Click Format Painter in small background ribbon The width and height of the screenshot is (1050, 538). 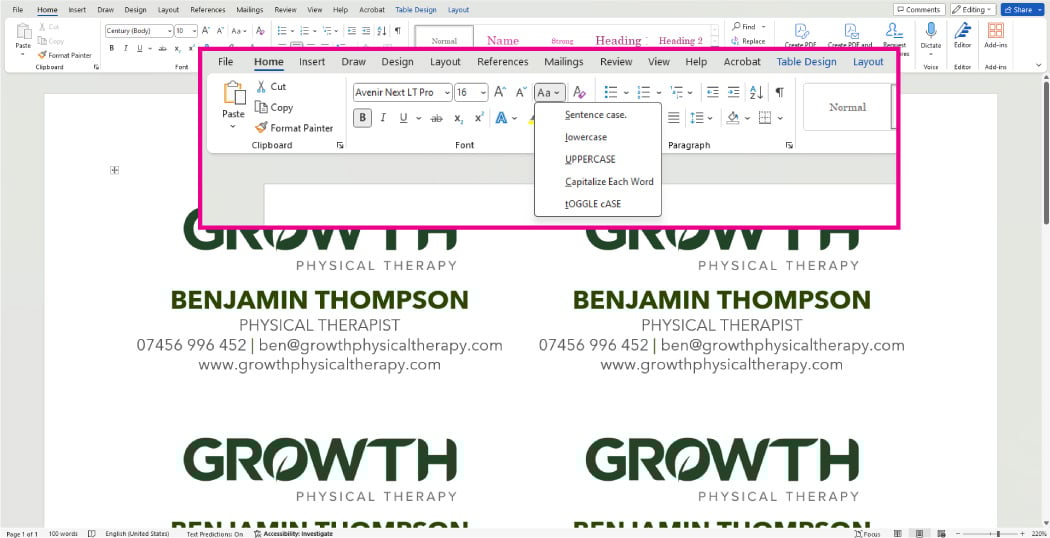click(x=65, y=55)
